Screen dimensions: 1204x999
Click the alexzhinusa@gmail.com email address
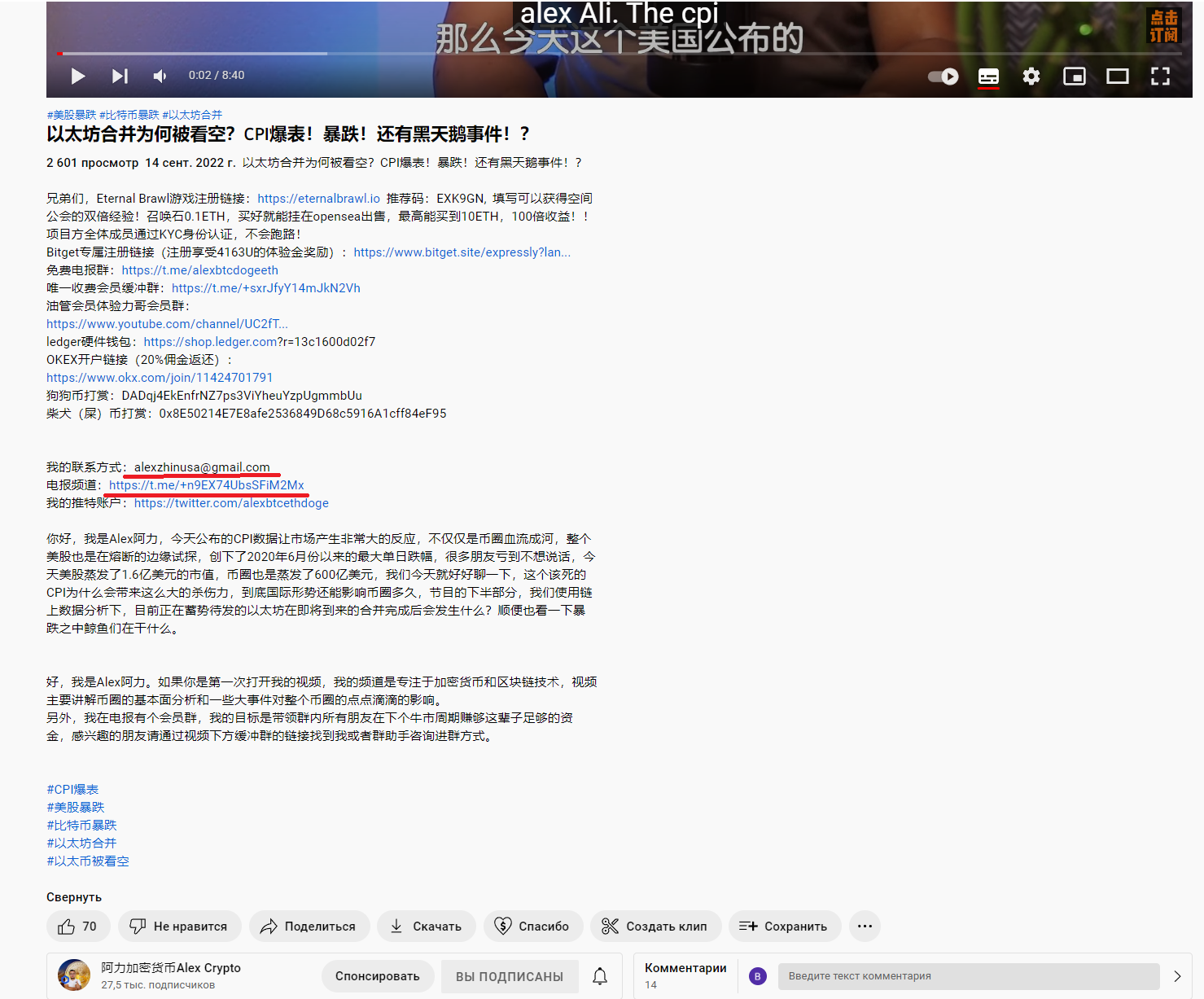(202, 467)
